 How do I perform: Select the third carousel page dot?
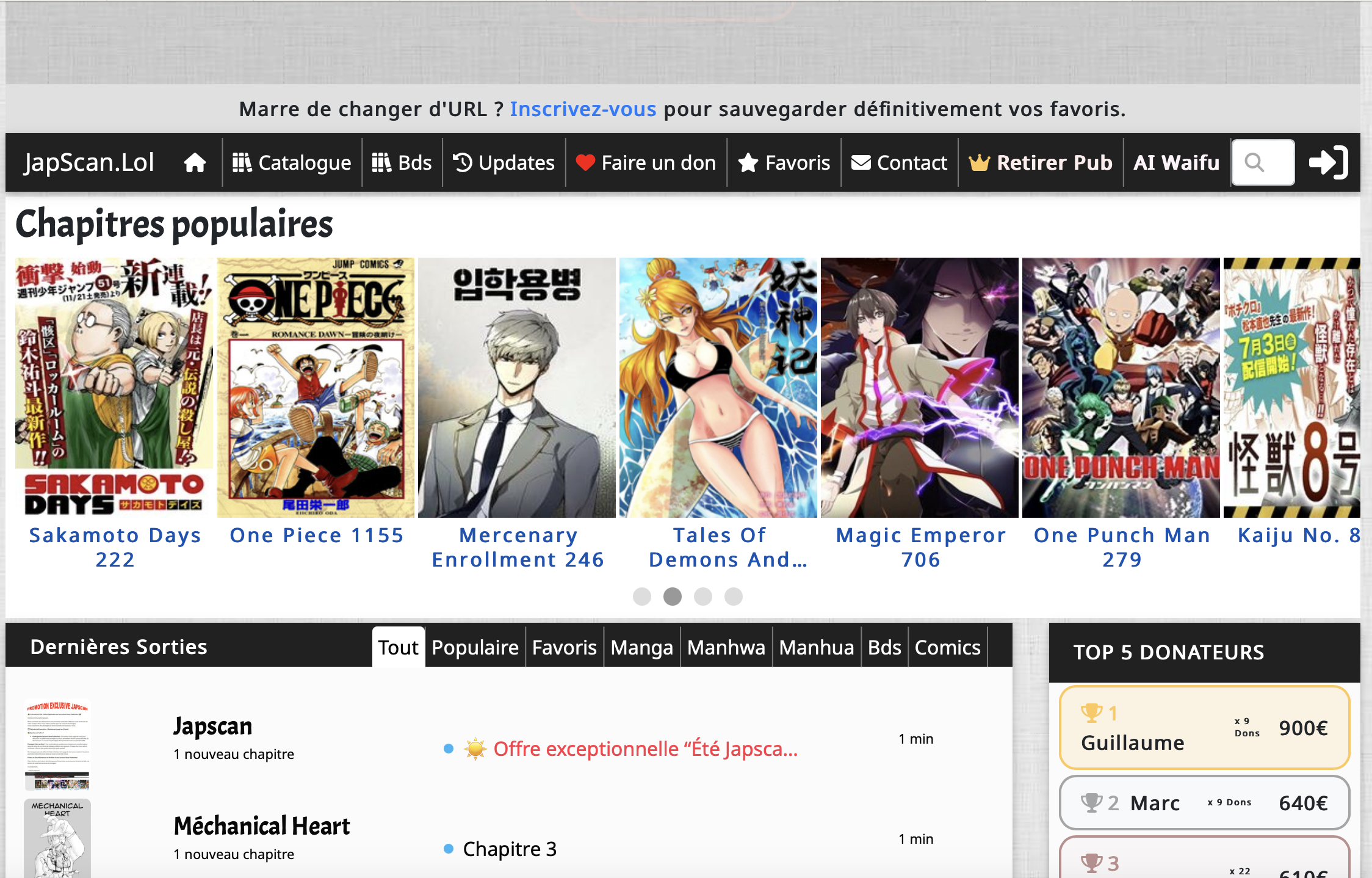click(x=703, y=597)
